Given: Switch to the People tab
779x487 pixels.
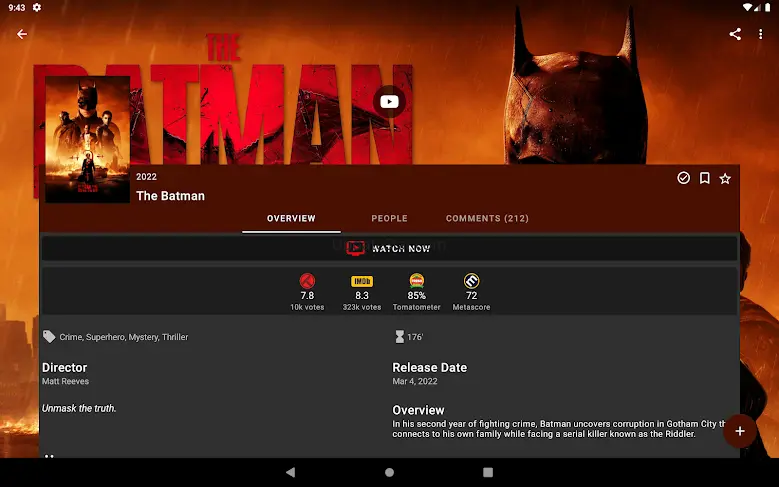Looking at the screenshot, I should coord(390,219).
